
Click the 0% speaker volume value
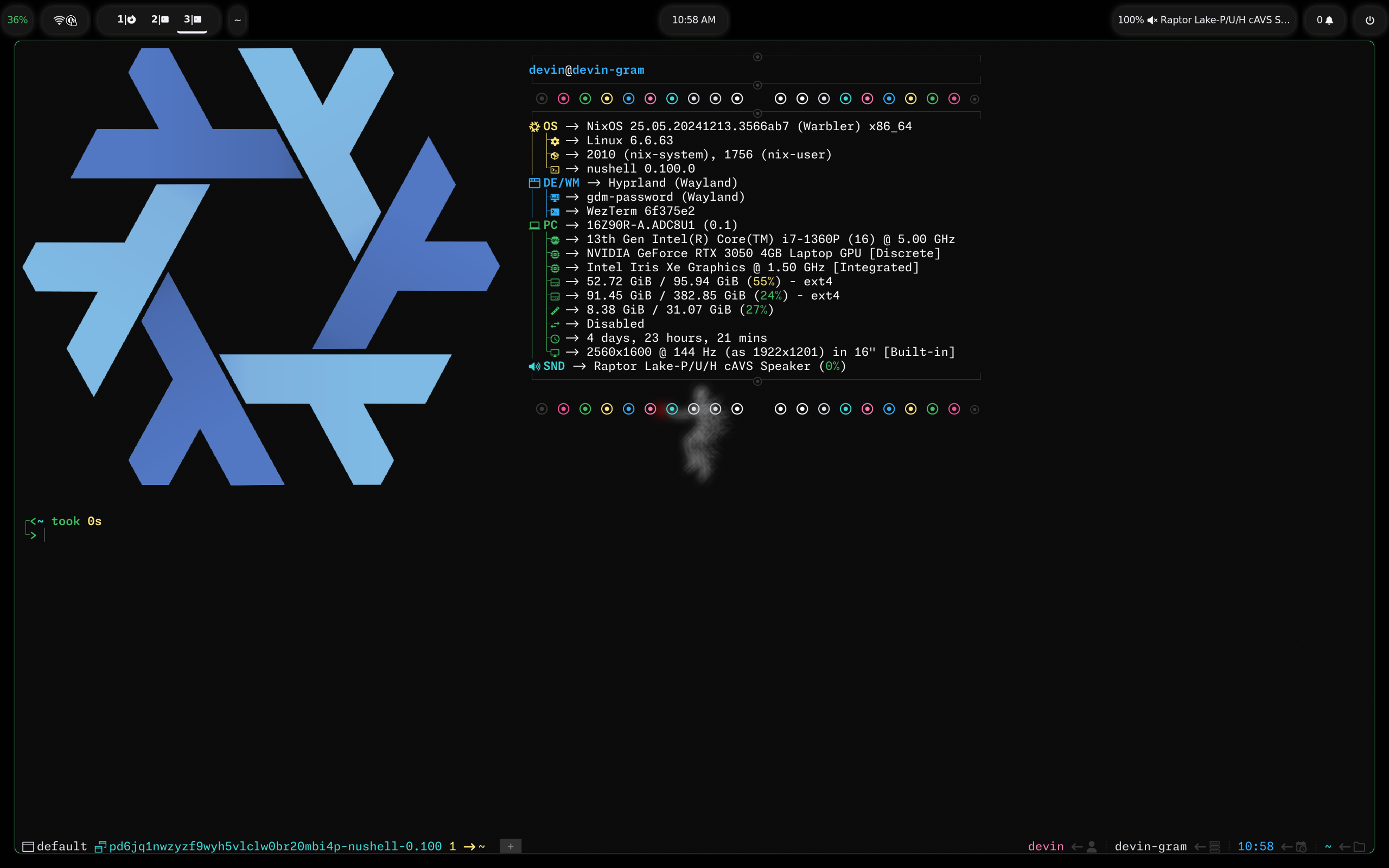(x=832, y=366)
